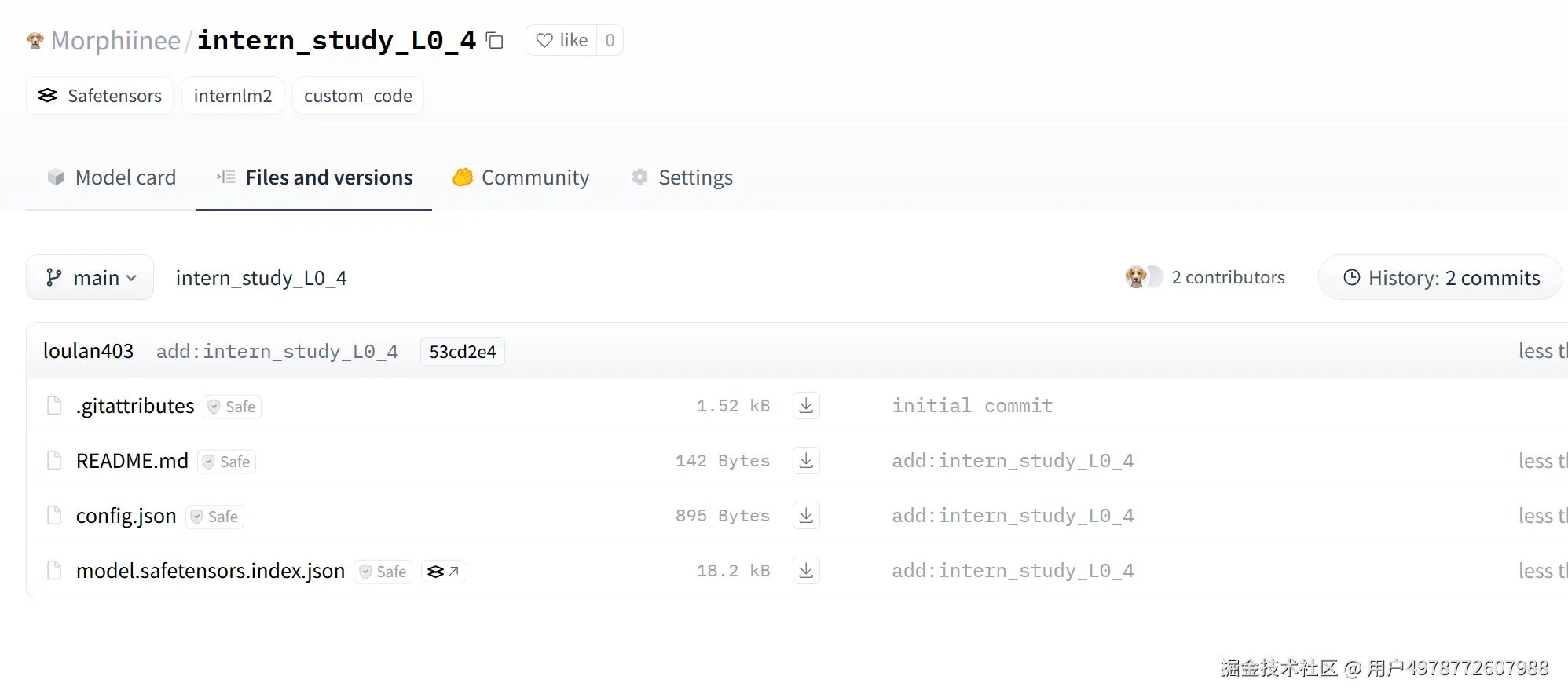
Task: Click the README.md file icon
Action: (x=54, y=460)
